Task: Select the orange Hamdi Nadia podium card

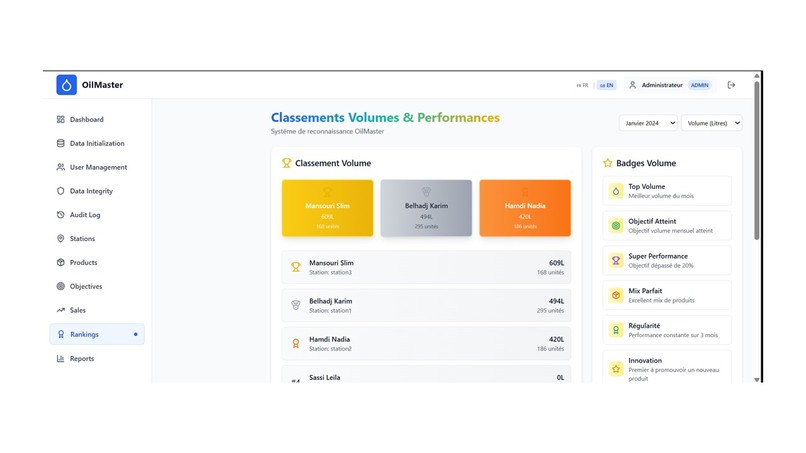Action: 525,208
